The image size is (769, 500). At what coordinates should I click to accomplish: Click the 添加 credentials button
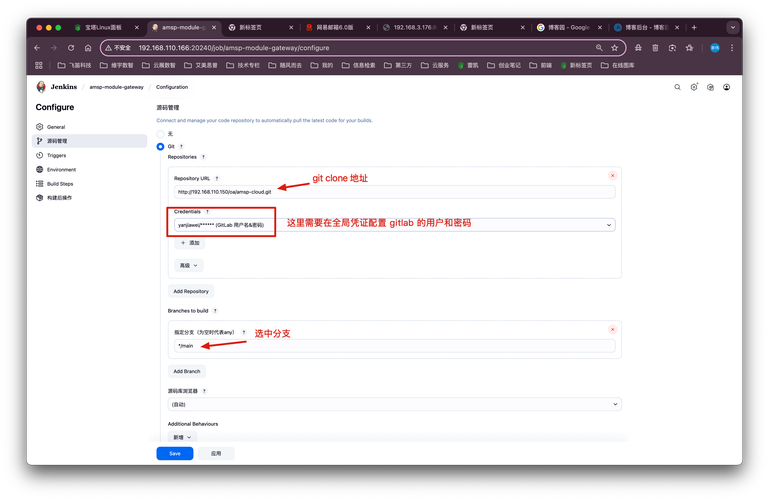click(x=189, y=243)
